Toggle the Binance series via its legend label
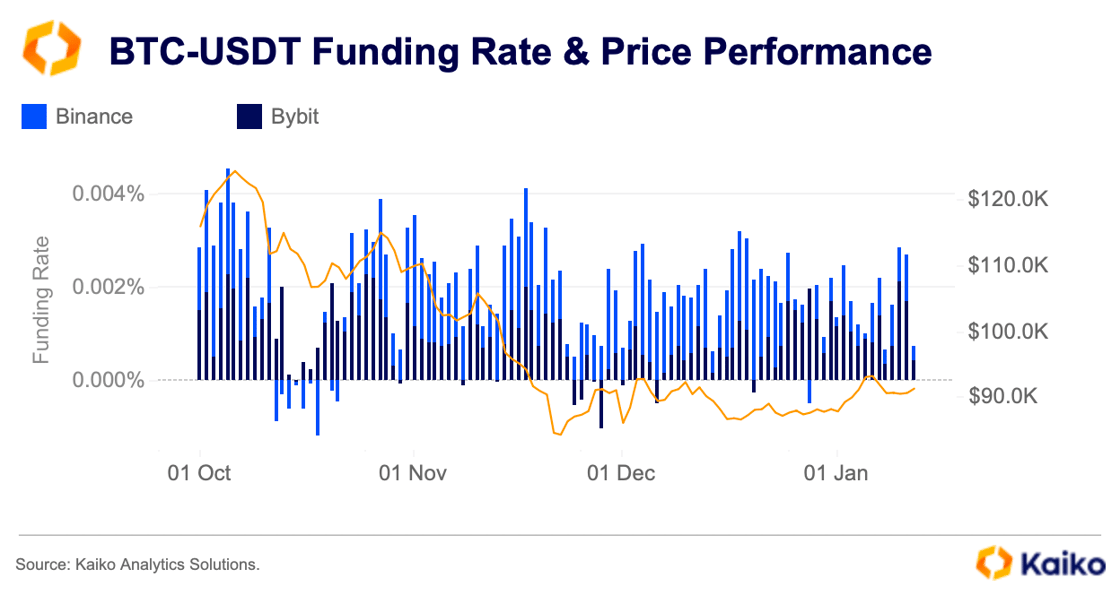The width and height of the screenshot is (1120, 595). (x=94, y=117)
